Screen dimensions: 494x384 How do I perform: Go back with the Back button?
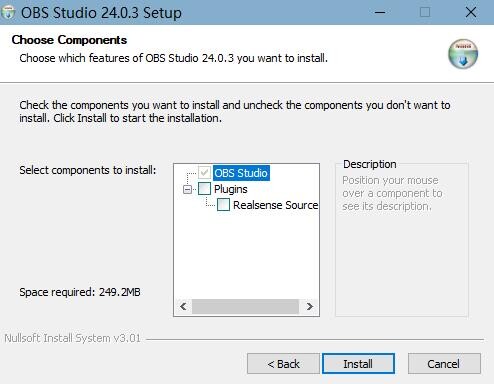(283, 364)
